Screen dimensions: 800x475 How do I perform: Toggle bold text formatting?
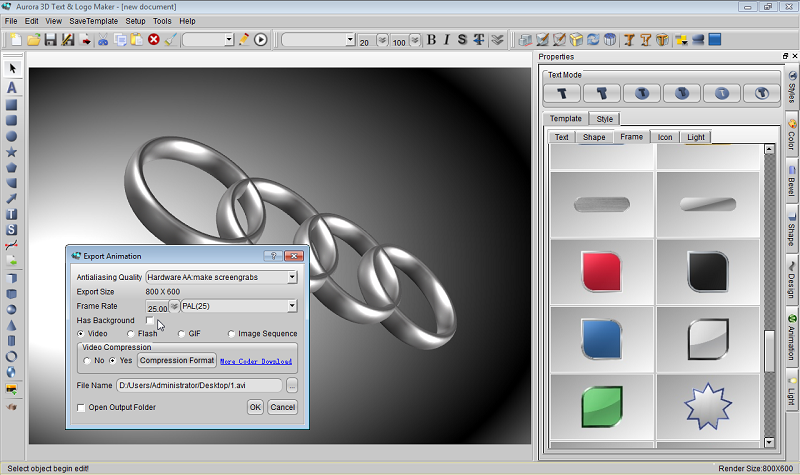coord(432,39)
